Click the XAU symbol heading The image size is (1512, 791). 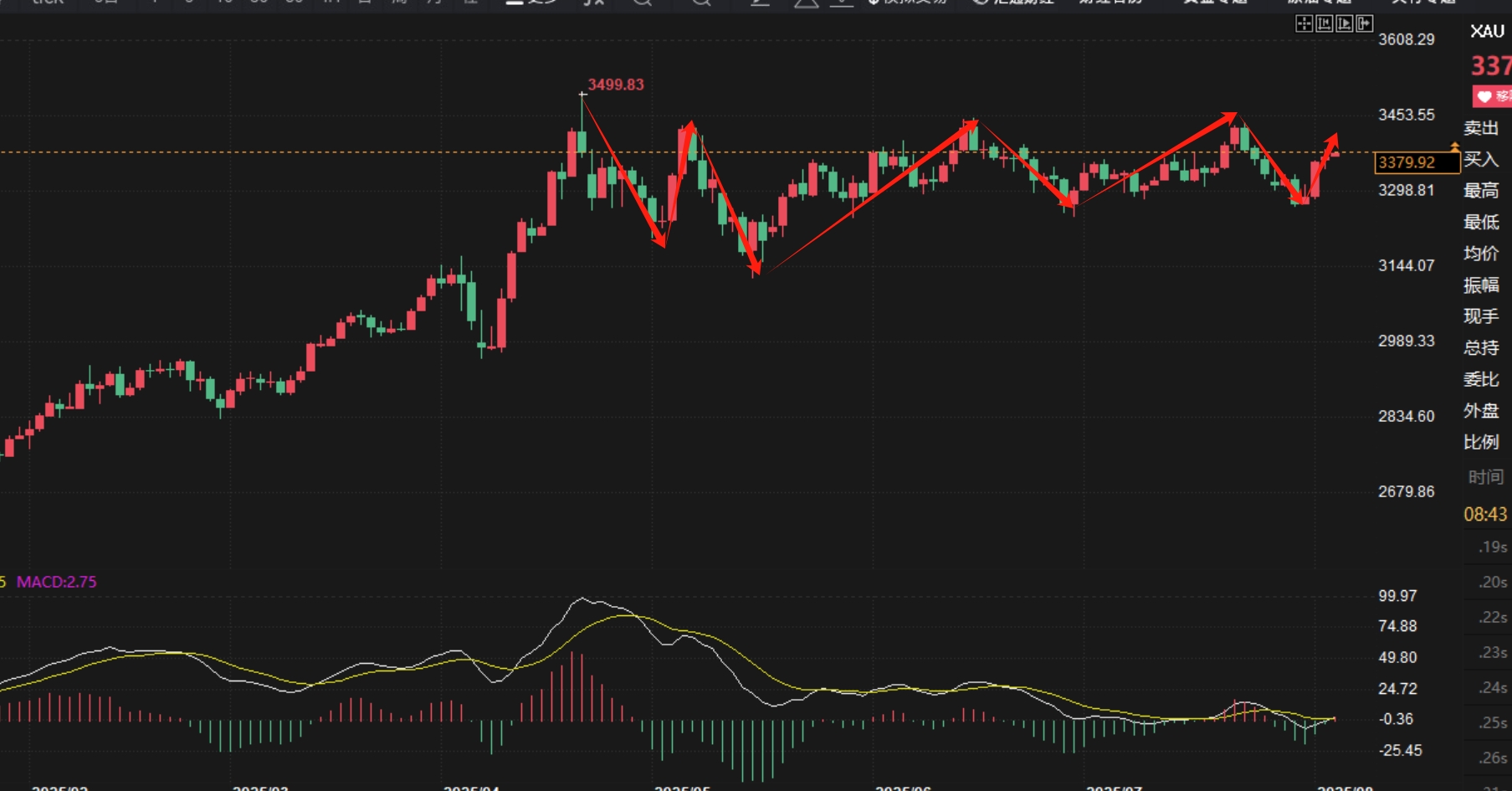1487,32
